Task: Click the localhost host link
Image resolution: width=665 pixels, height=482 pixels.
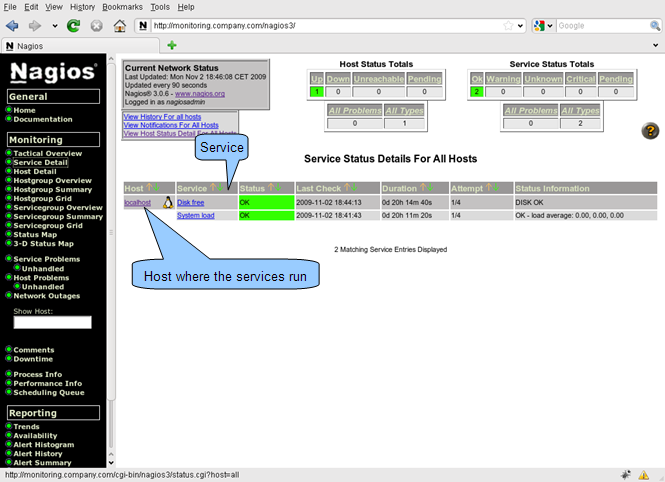Action: tap(137, 203)
